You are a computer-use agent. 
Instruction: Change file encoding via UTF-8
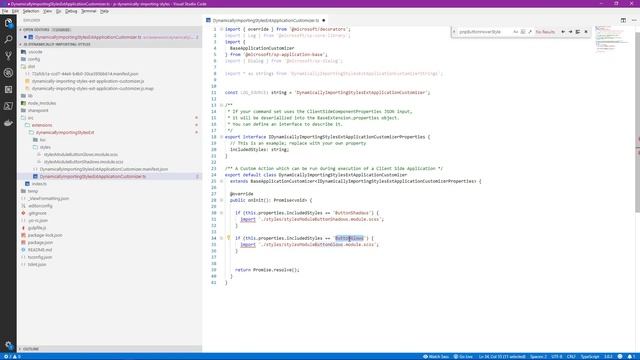point(557,356)
